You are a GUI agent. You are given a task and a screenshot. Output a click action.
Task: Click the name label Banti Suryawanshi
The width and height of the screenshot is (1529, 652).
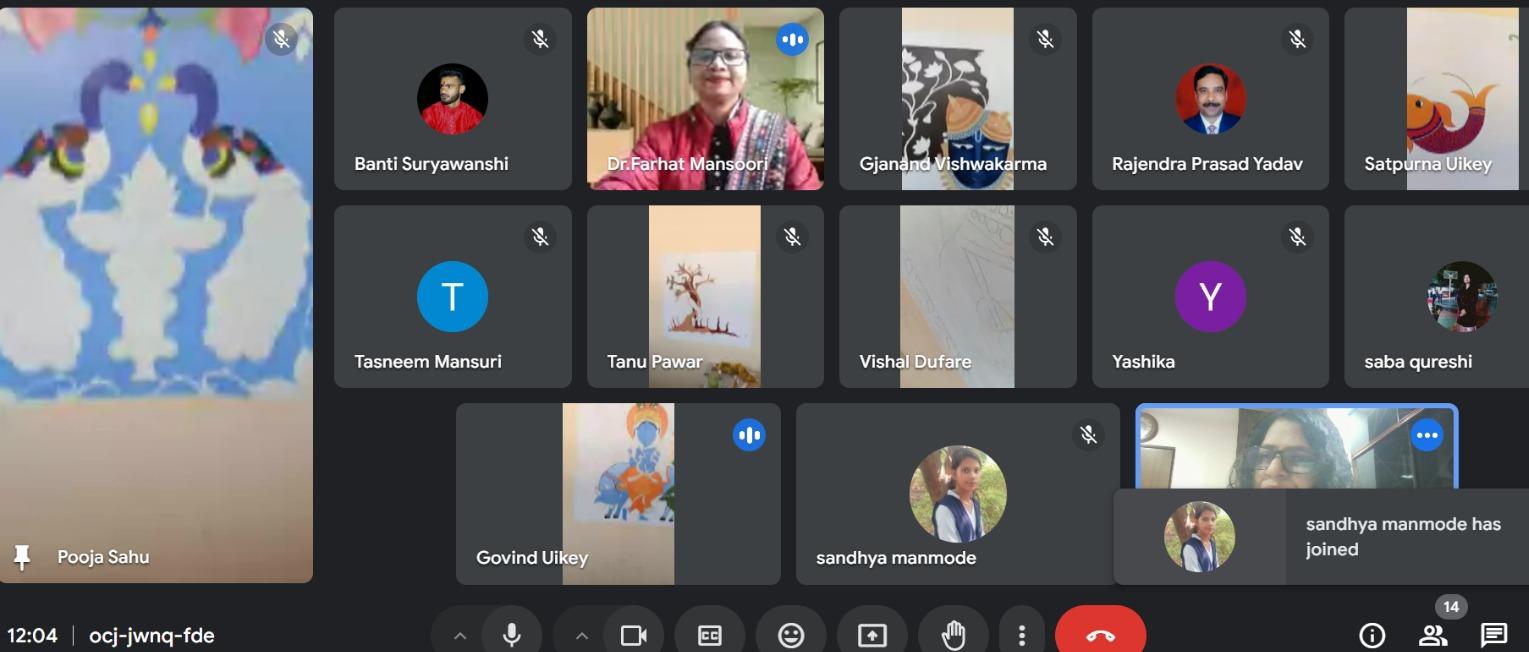tap(431, 164)
